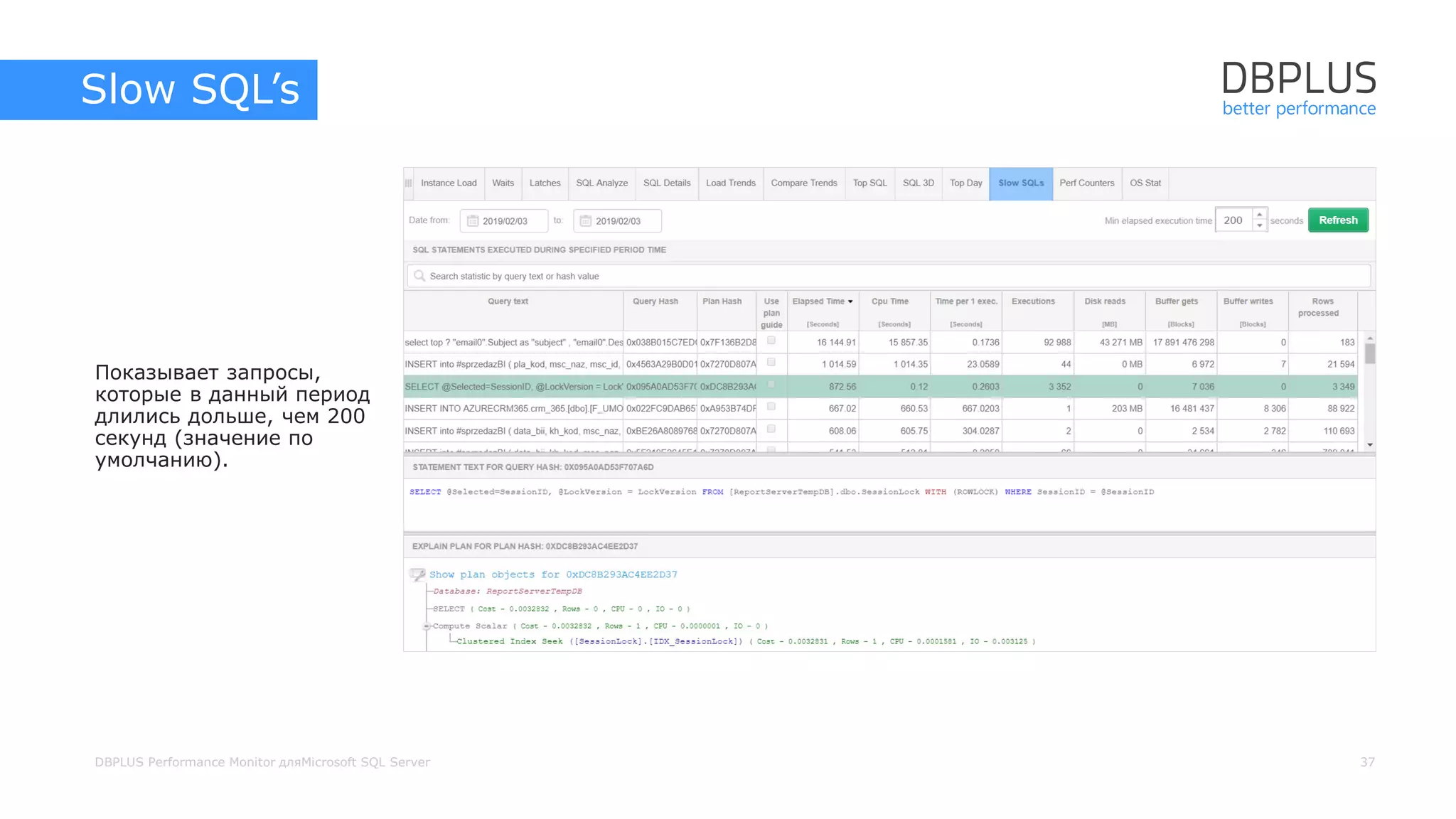Check plan guide box for first query
Screen dimensions: 1456x819
tap(771, 341)
